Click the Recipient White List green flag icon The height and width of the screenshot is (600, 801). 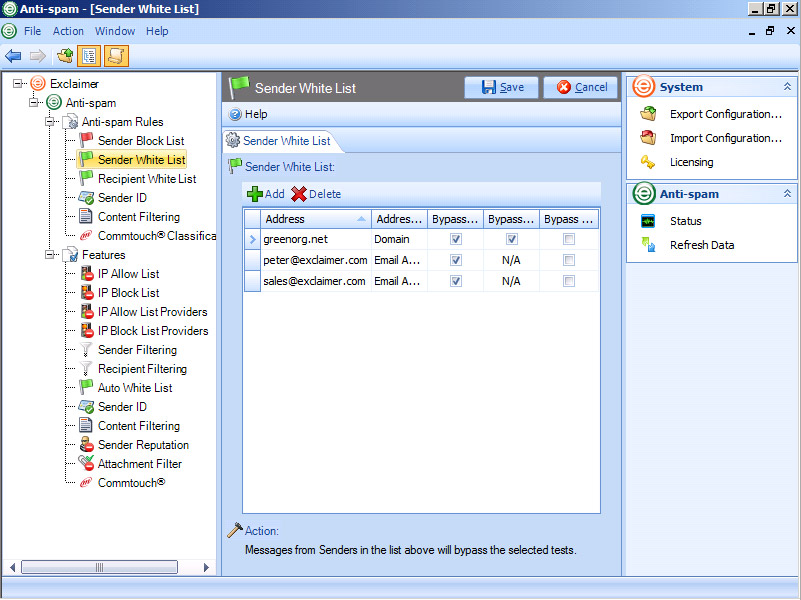tap(86, 178)
